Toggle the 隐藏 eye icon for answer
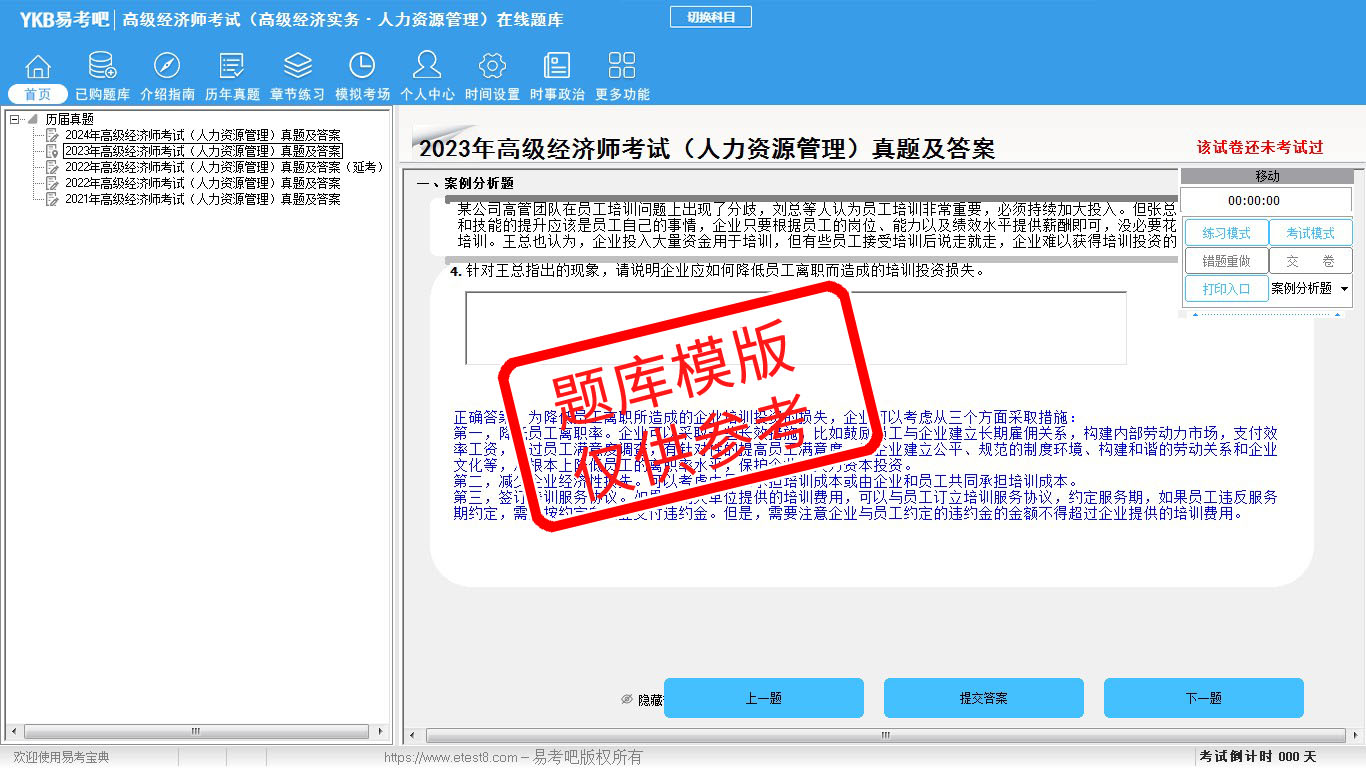Image resolution: width=1366 pixels, height=768 pixels. 628,700
